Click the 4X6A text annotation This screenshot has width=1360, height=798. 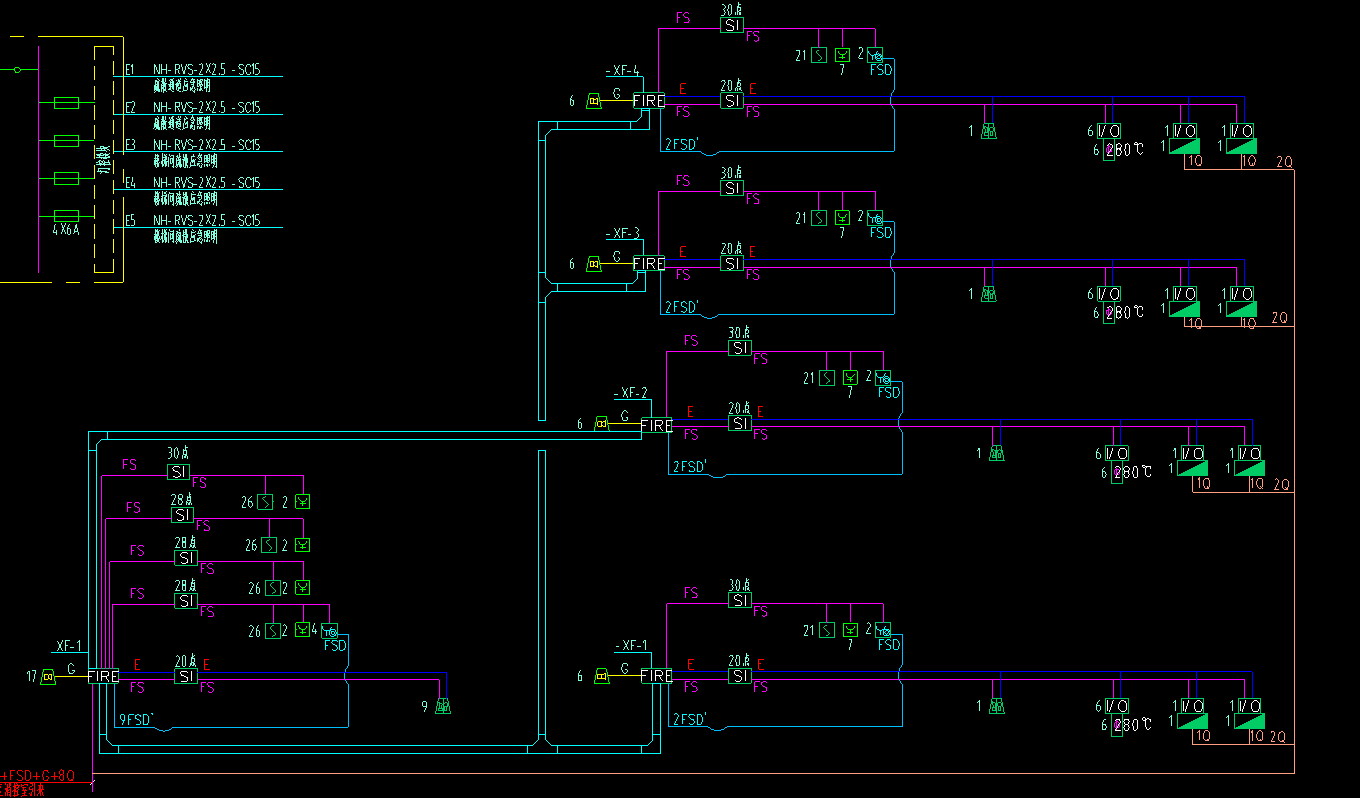[66, 229]
